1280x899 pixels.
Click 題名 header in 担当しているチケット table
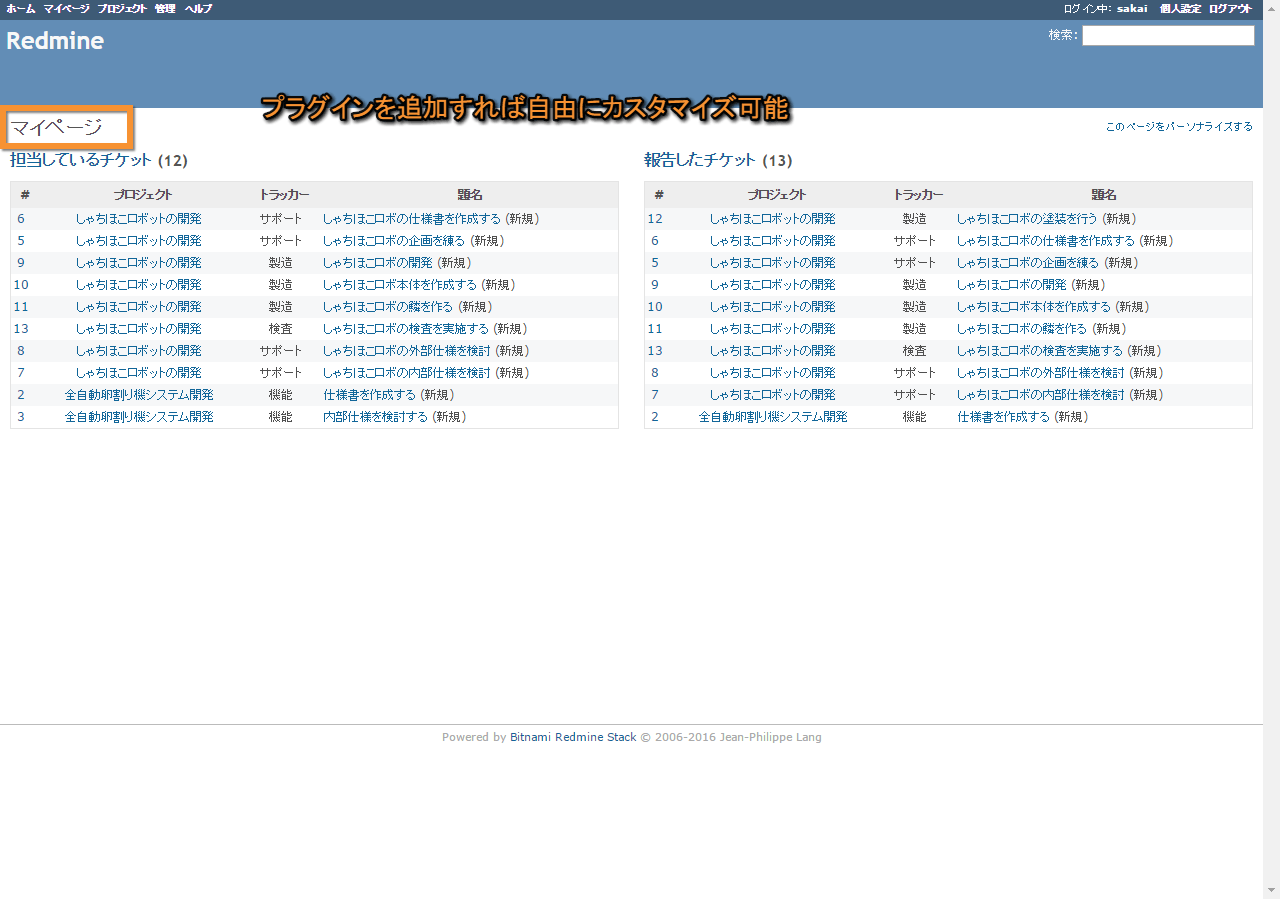click(470, 195)
